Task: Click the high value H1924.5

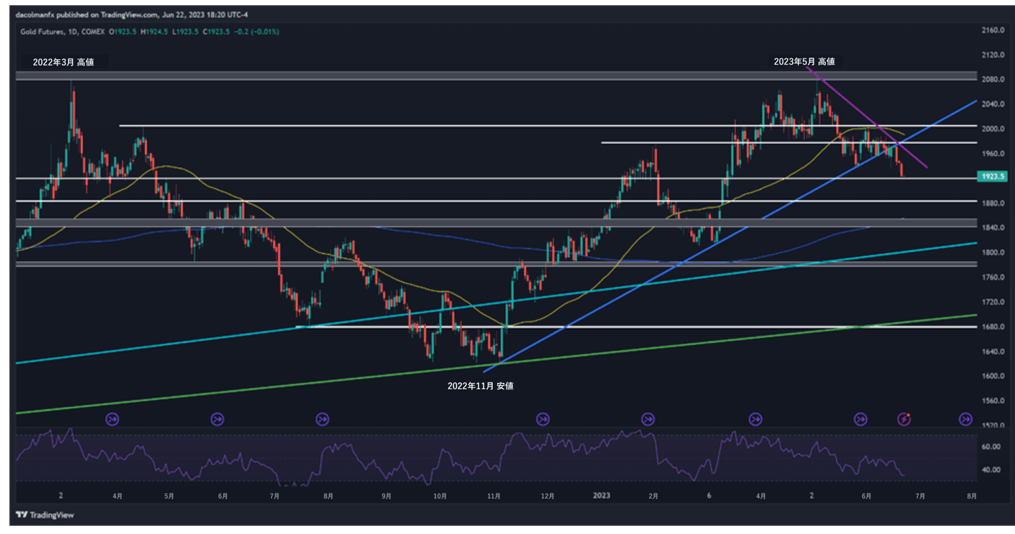Action: point(154,31)
